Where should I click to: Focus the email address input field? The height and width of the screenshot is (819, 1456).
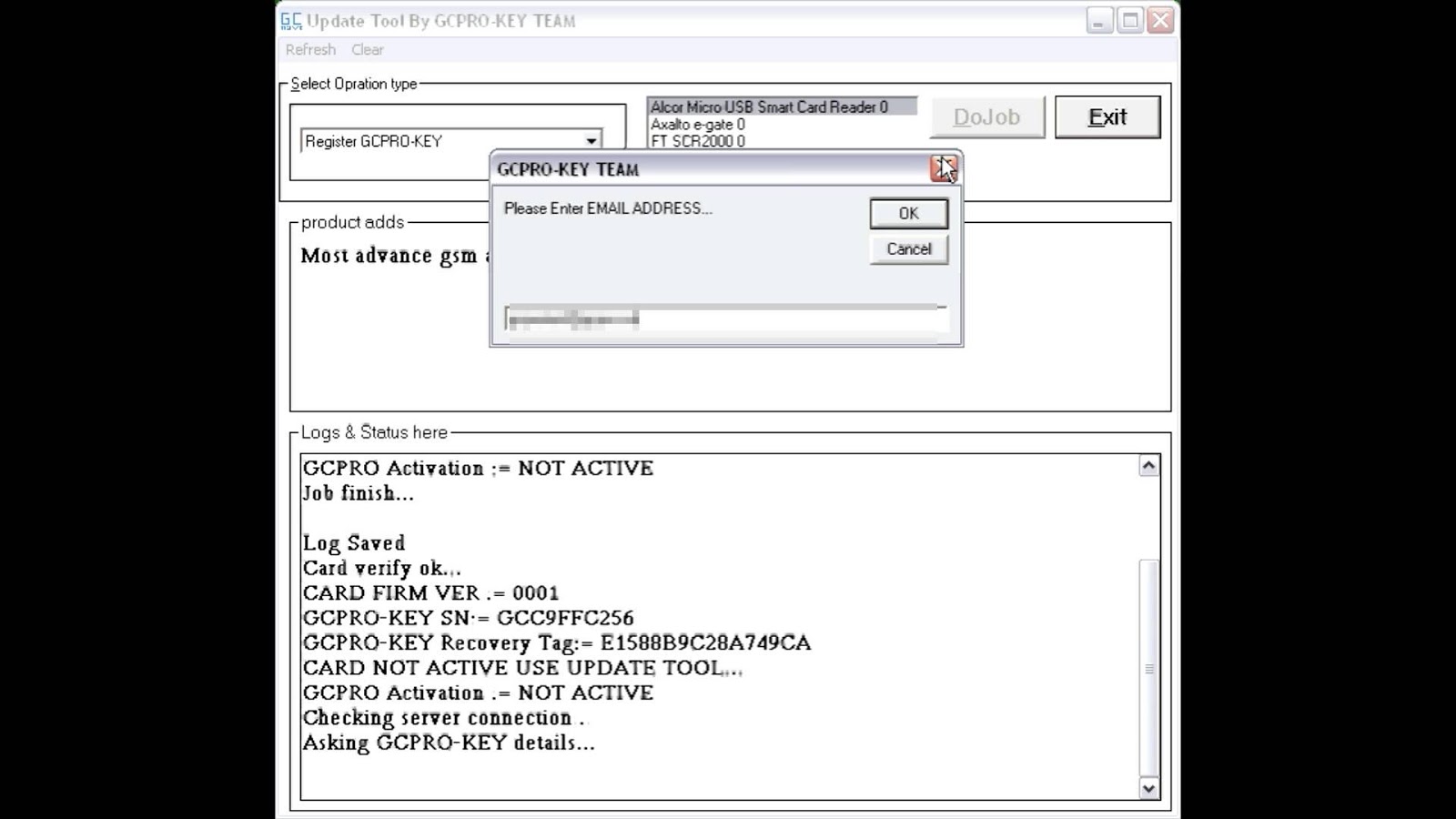coord(725,319)
